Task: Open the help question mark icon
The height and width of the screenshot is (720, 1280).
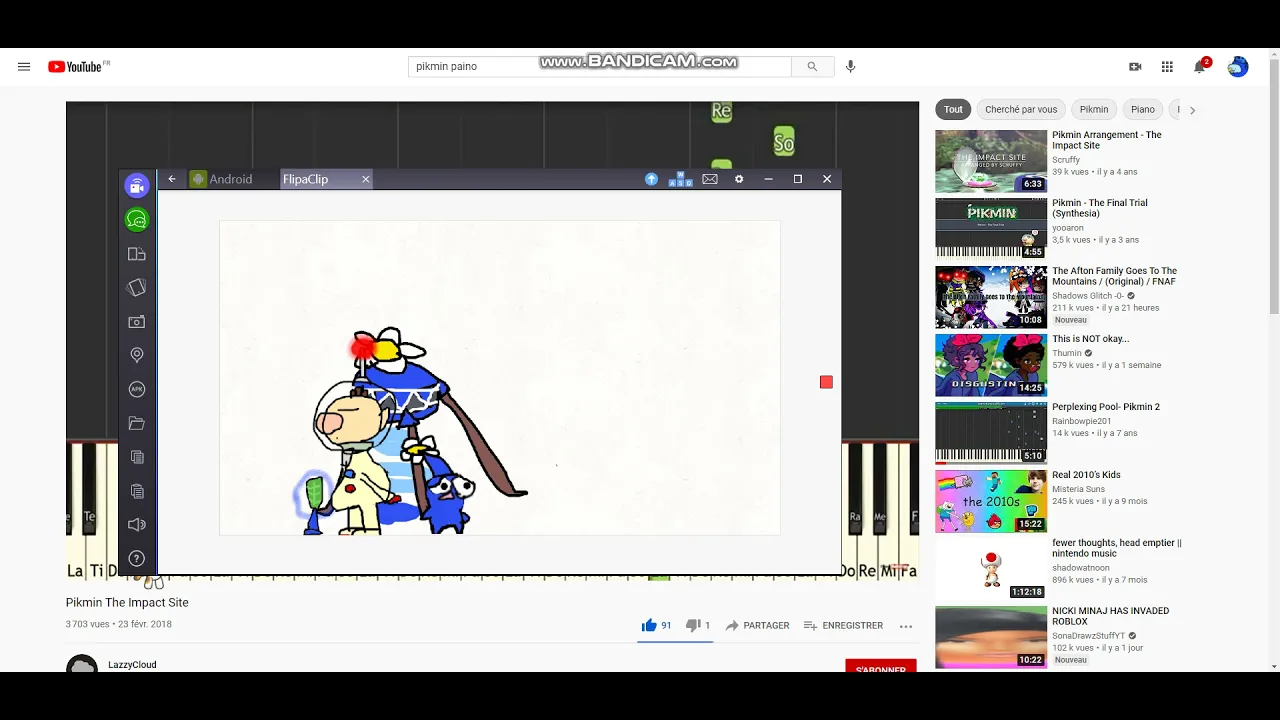Action: 137,559
